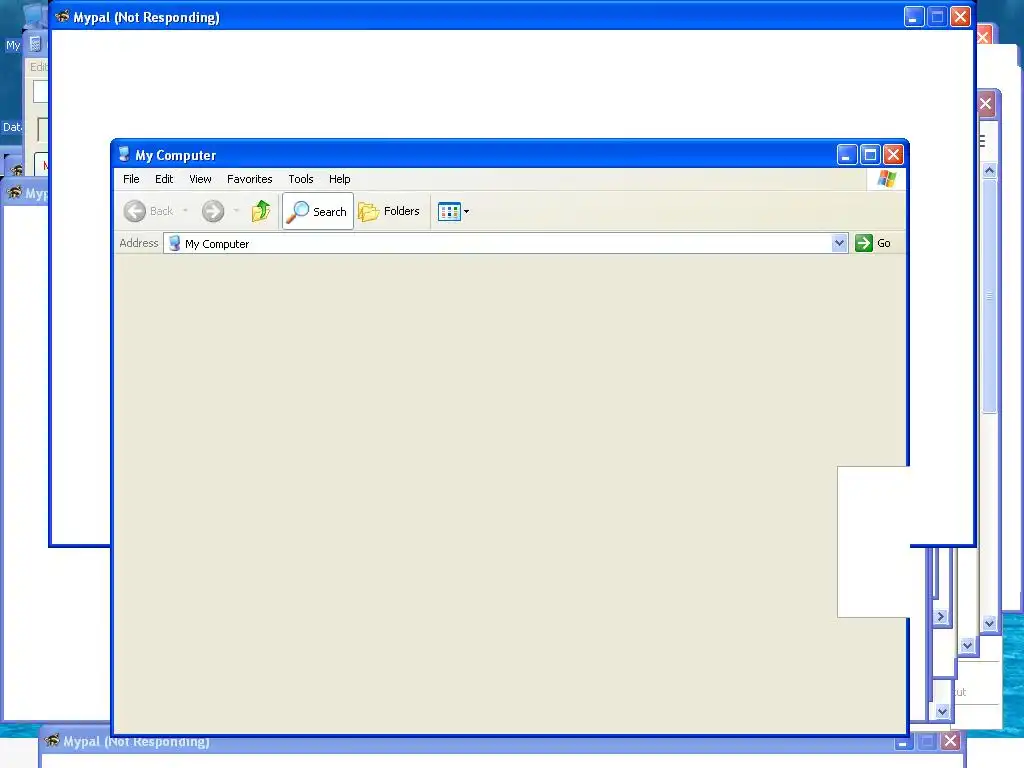Image resolution: width=1024 pixels, height=768 pixels.
Task: Close the bottom Mypal Not Responding window
Action: 950,741
